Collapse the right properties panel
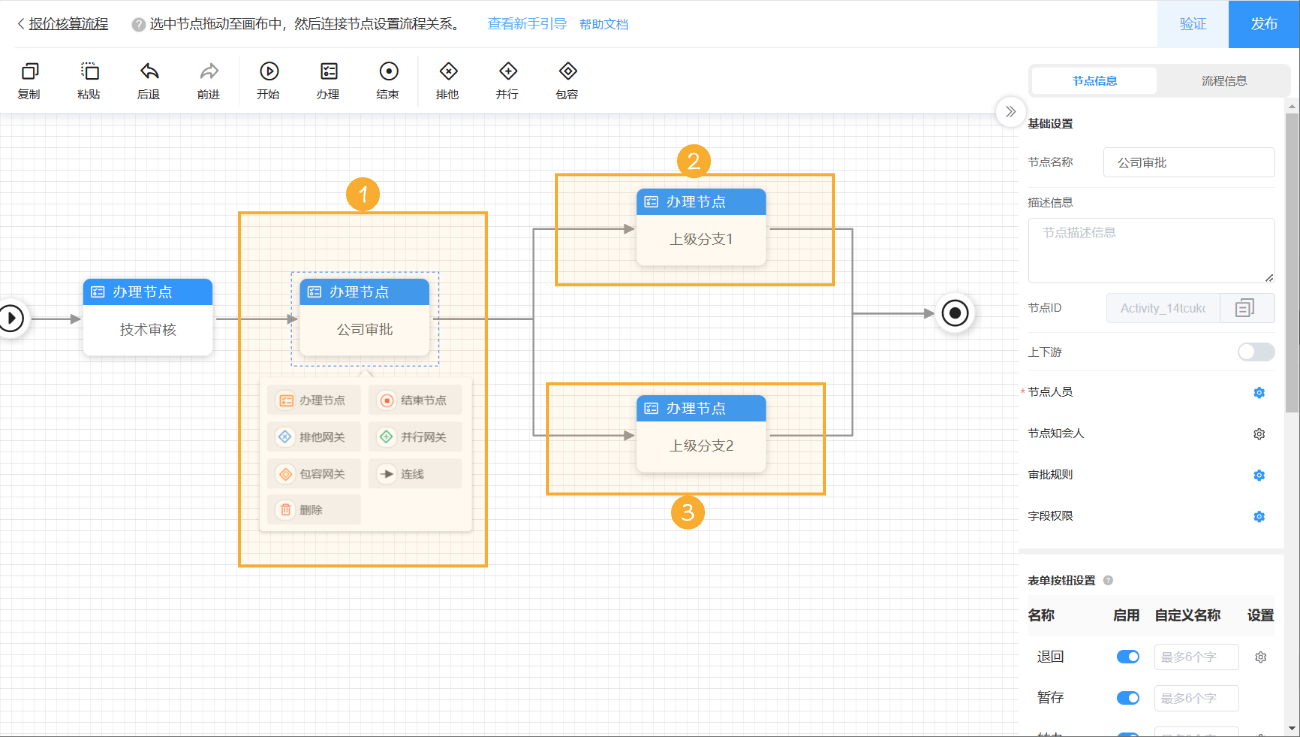1300x737 pixels. [x=1010, y=111]
